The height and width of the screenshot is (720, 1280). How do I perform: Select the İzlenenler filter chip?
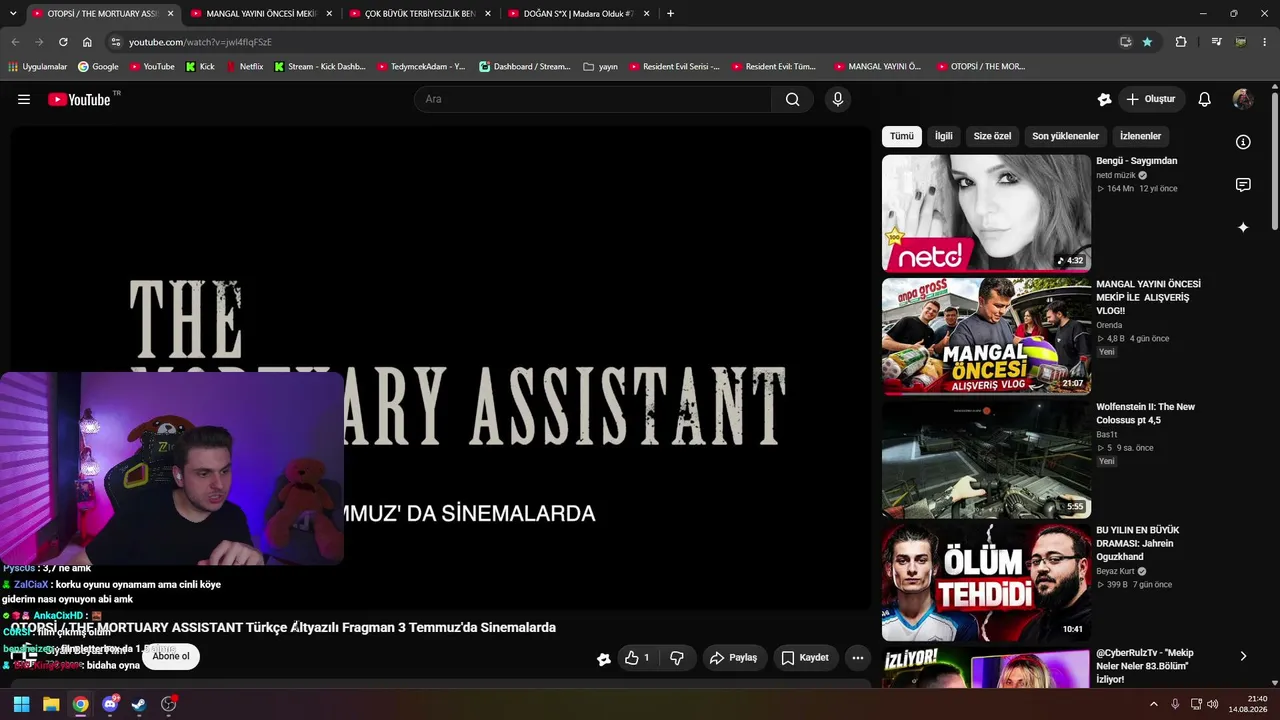click(1141, 136)
